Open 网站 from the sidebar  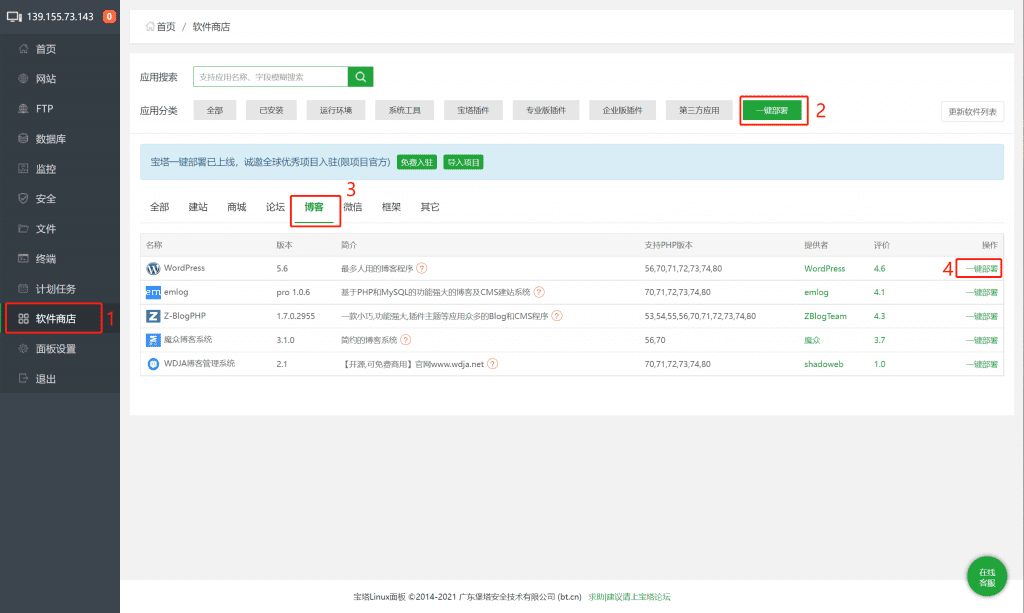tap(45, 79)
